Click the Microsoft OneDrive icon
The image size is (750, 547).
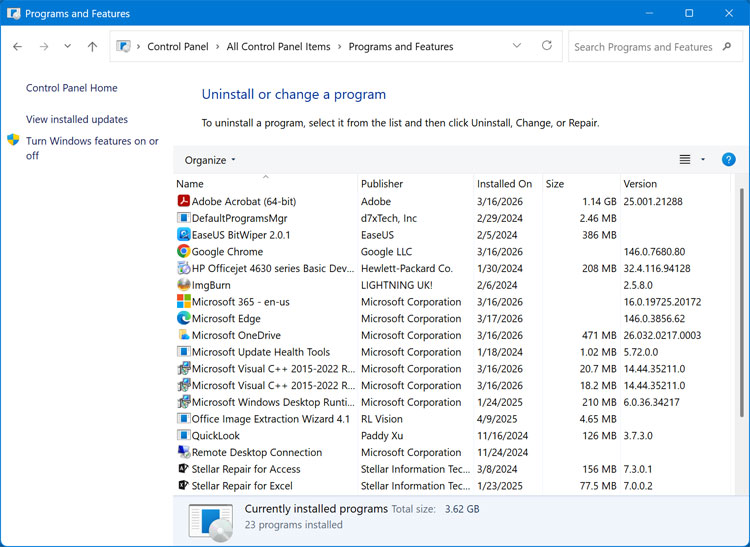pyautogui.click(x=184, y=335)
